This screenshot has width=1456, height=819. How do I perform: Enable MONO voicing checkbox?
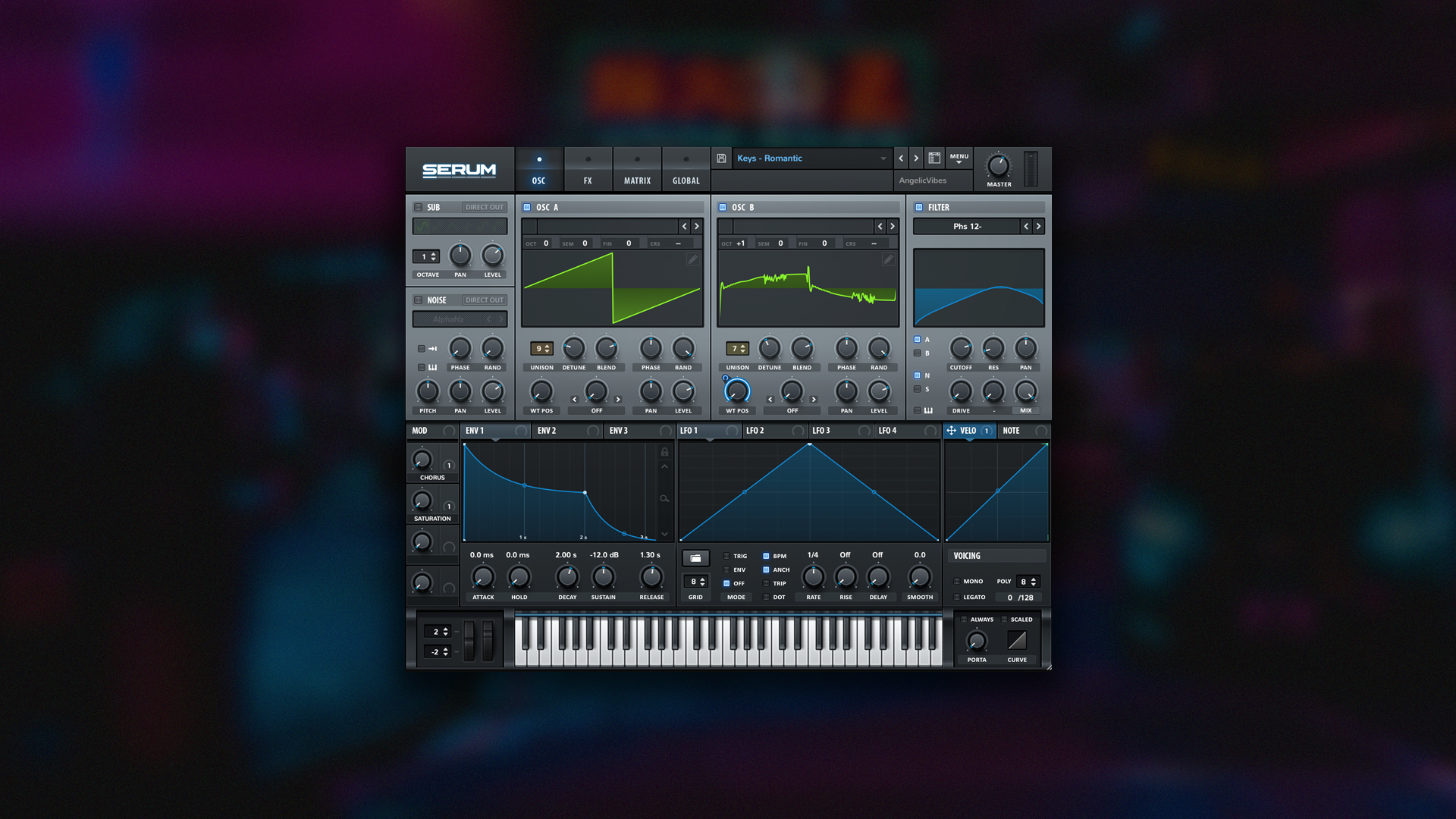pyautogui.click(x=957, y=582)
